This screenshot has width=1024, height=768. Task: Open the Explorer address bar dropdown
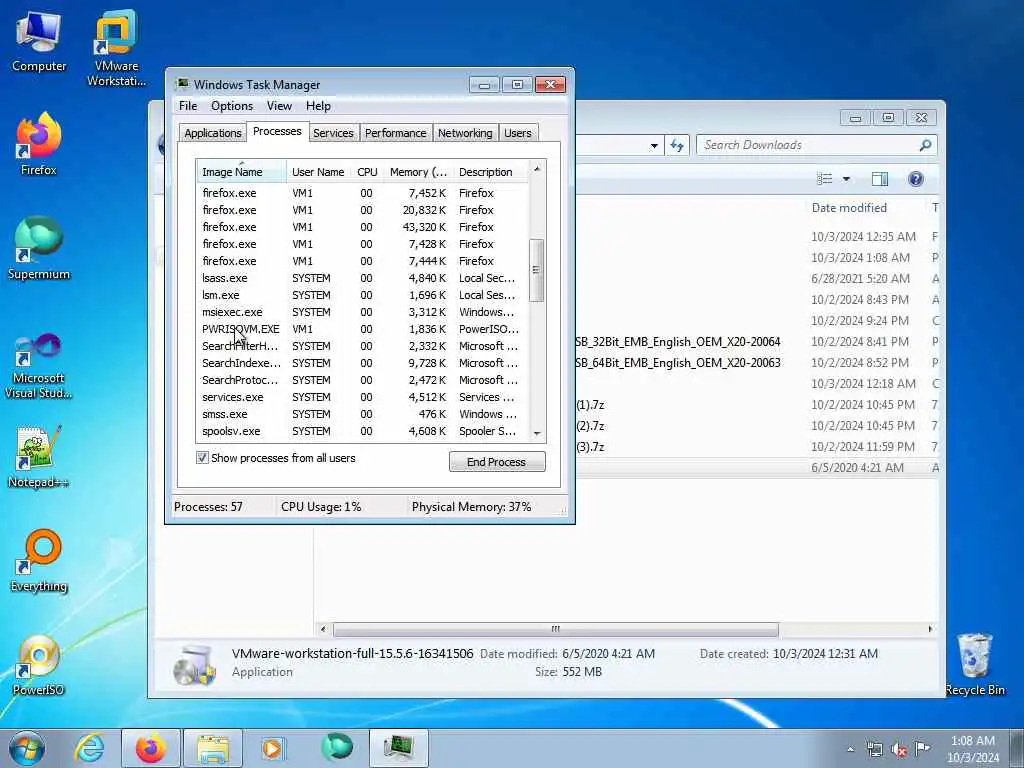(654, 146)
